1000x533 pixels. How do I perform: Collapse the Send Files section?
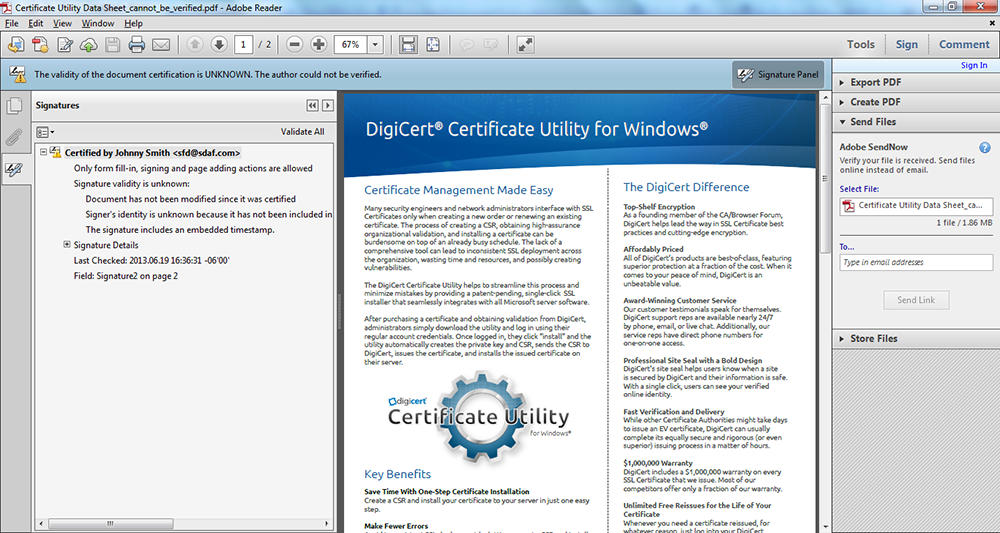pos(916,122)
